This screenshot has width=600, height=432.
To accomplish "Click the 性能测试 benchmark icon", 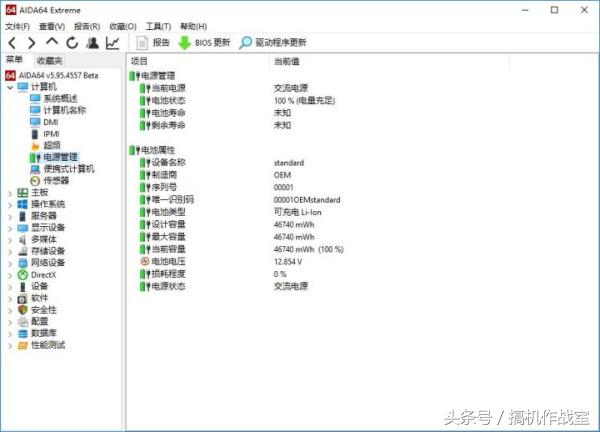I will pyautogui.click(x=23, y=346).
